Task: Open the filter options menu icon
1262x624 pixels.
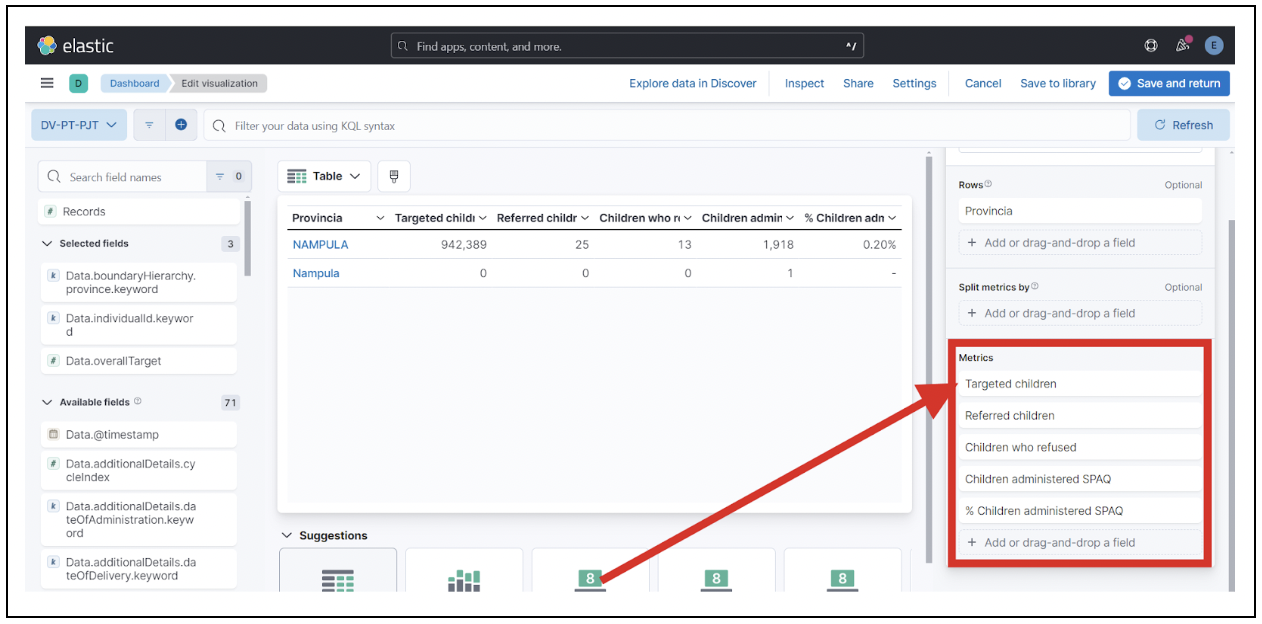Action: [149, 125]
